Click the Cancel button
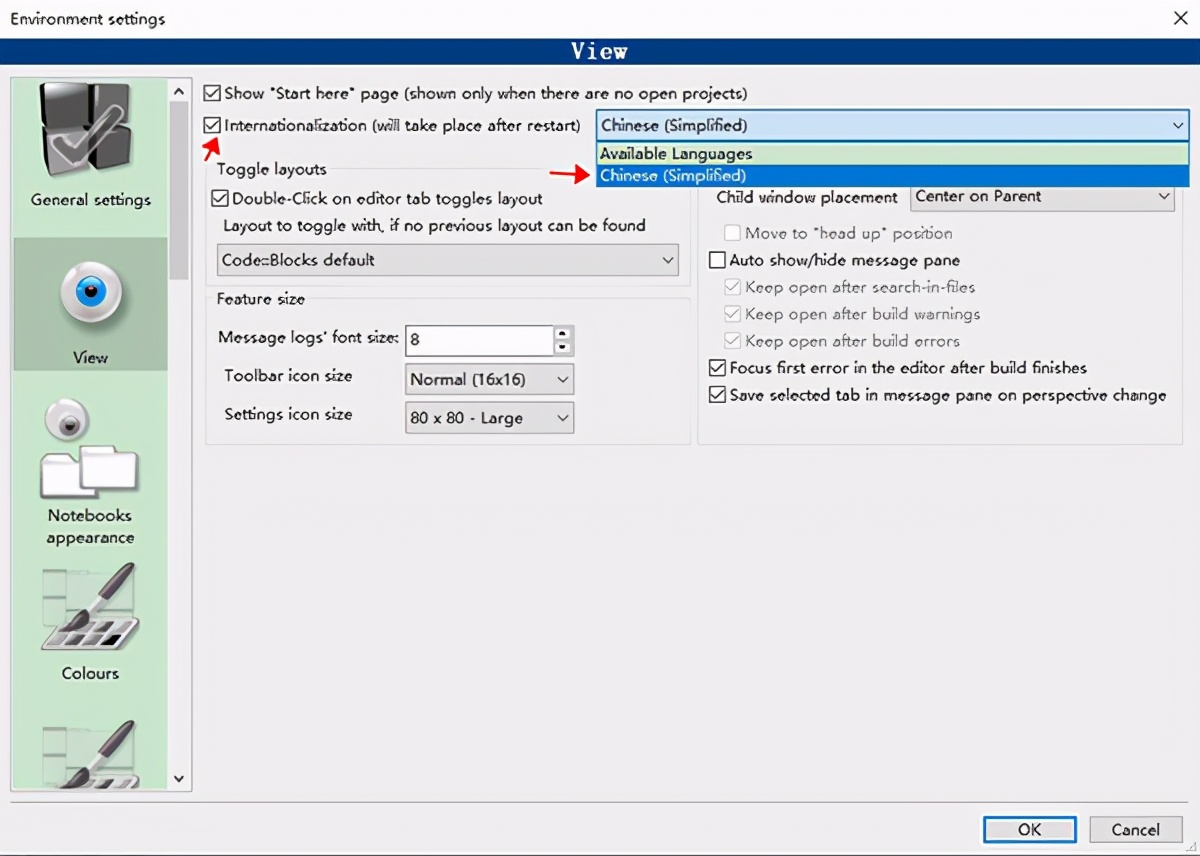This screenshot has width=1200, height=856. [x=1136, y=829]
